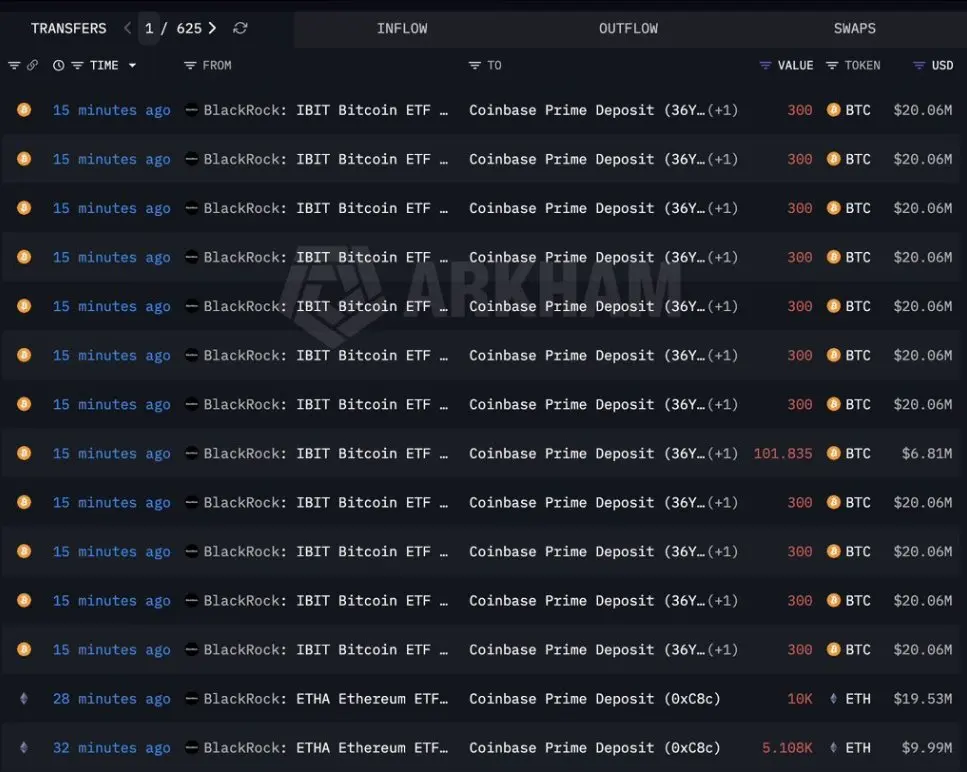The image size is (967, 772).
Task: Click the TO column header
Action: [494, 65]
